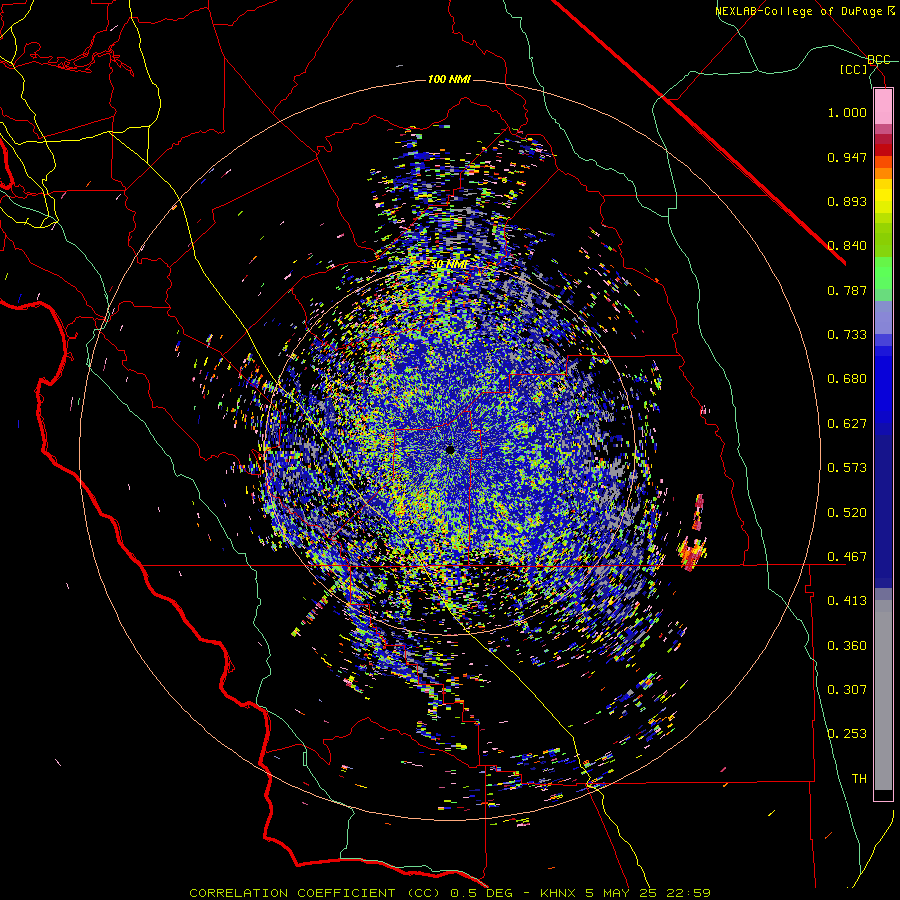
Task: Click the [CC] units label
Action: click(854, 69)
